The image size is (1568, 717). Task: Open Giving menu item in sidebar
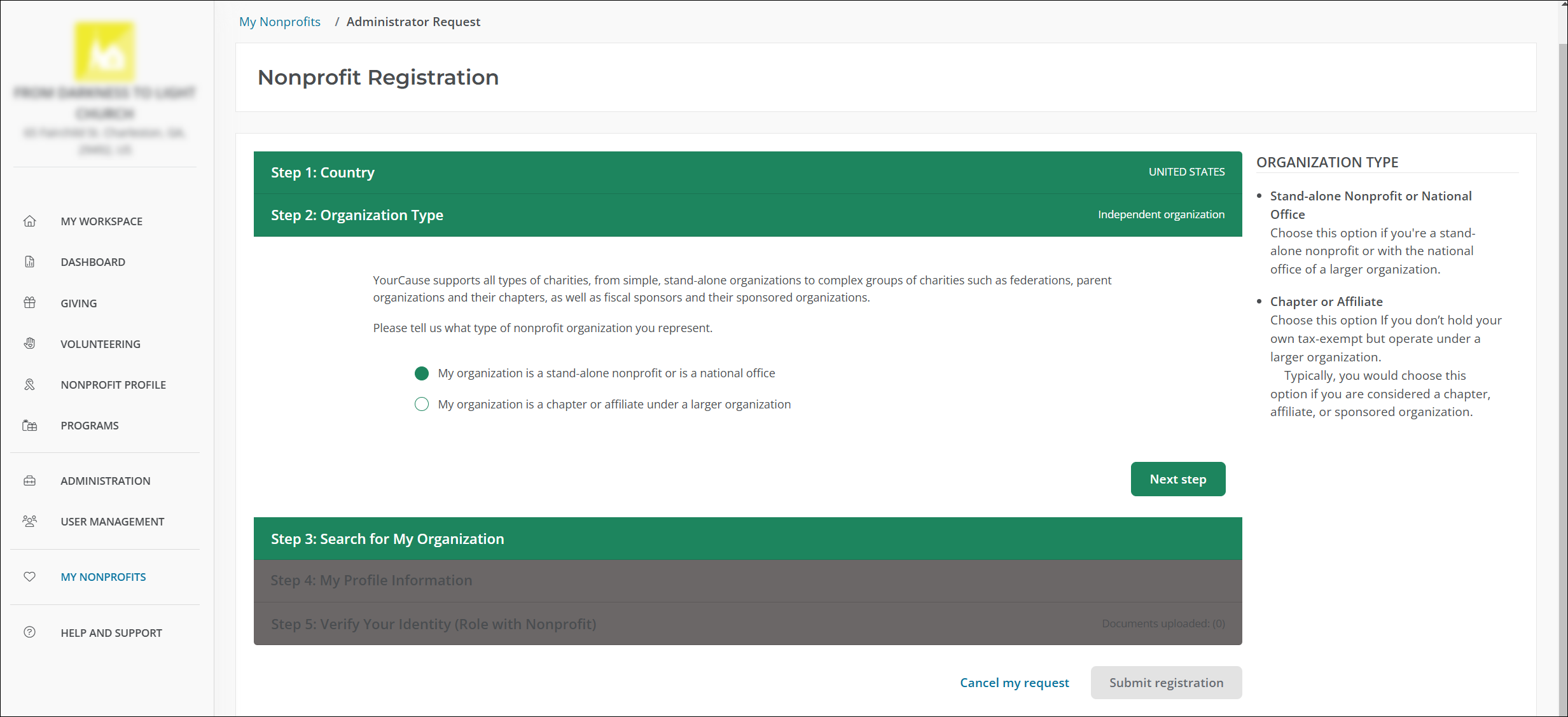[79, 303]
